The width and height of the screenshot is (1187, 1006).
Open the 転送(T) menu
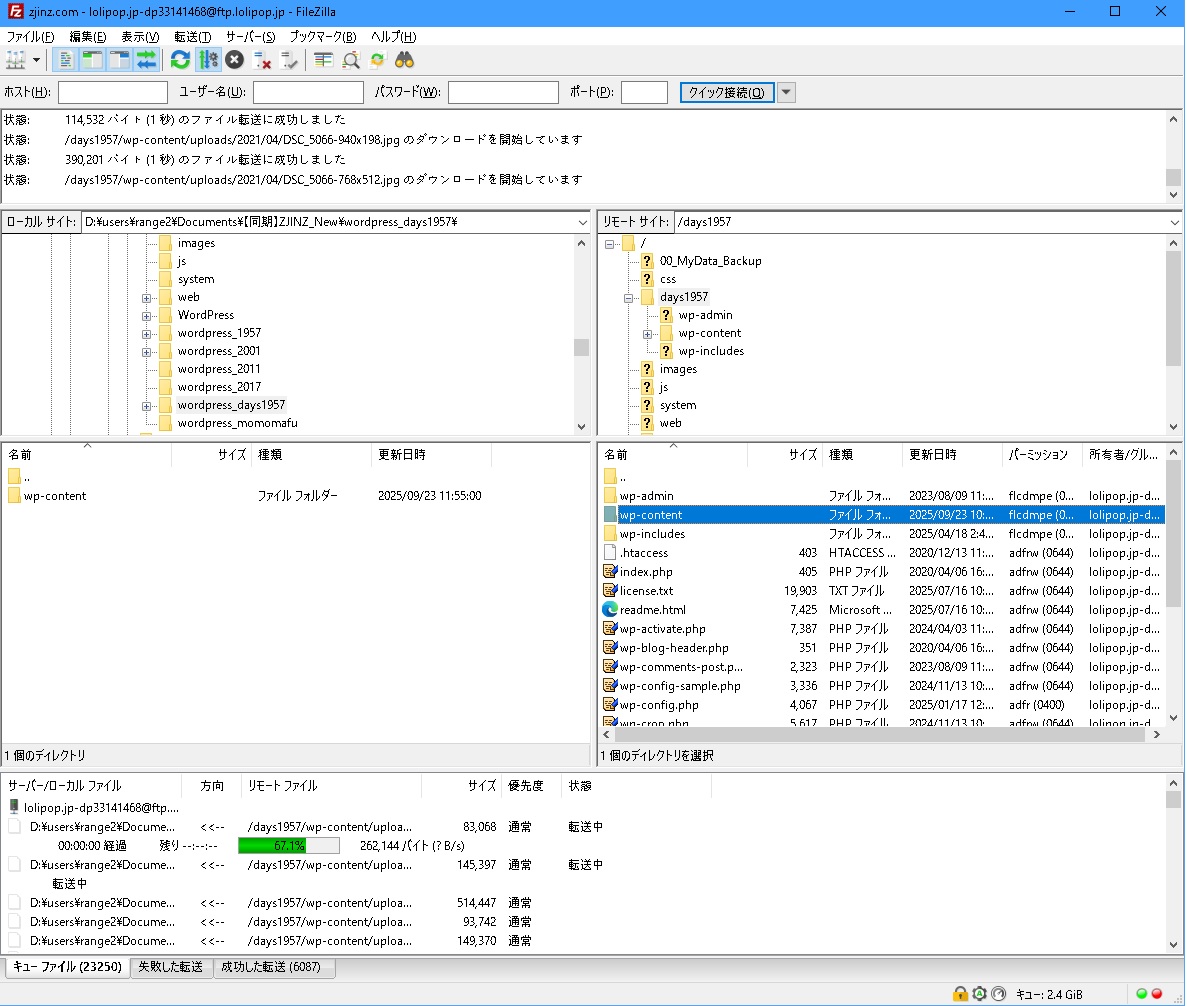(x=192, y=37)
